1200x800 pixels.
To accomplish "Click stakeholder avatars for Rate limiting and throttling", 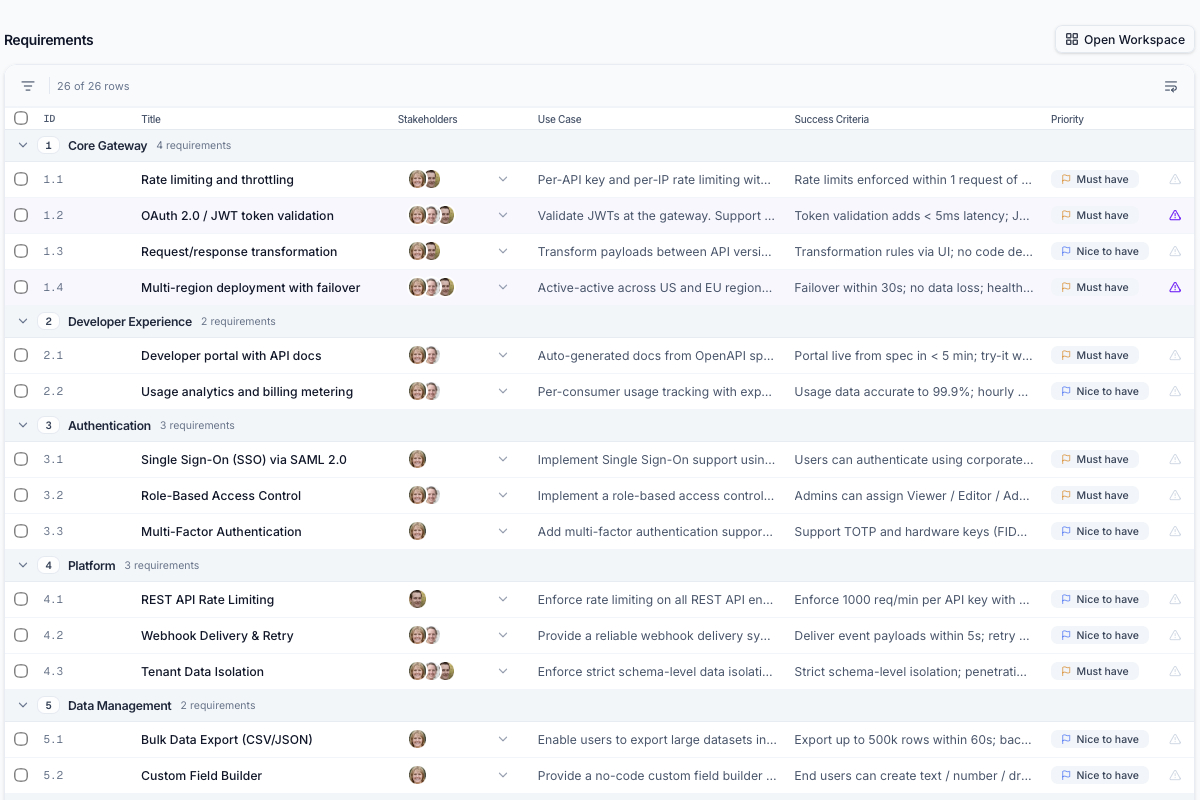I will 425,180.
